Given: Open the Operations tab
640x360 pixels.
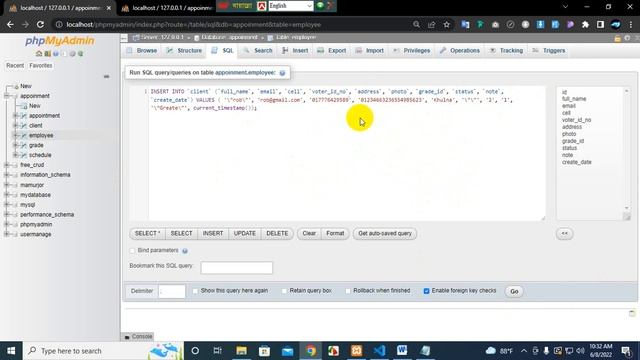Looking at the screenshot, I should (460, 51).
